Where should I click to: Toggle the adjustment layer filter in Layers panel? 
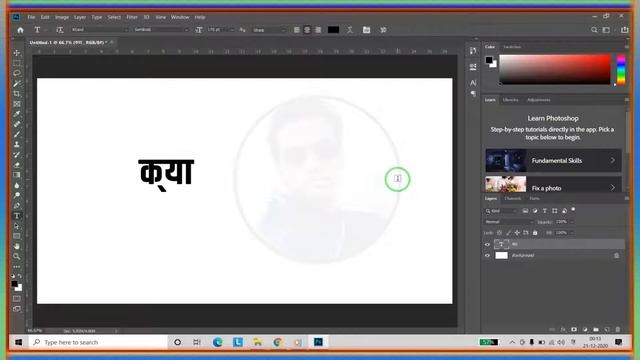pyautogui.click(x=535, y=211)
